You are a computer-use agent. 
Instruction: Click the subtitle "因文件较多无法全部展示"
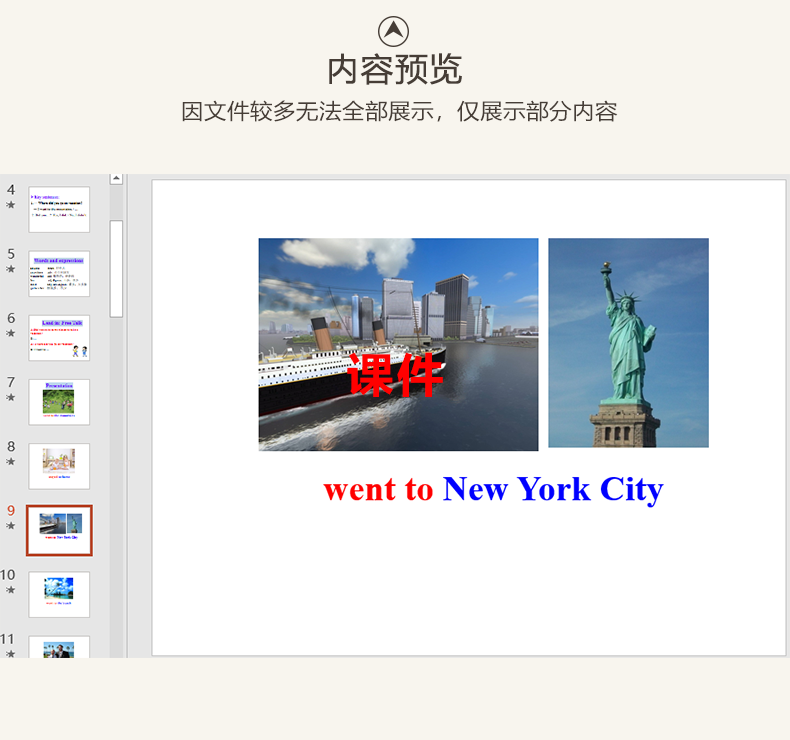[x=307, y=111]
